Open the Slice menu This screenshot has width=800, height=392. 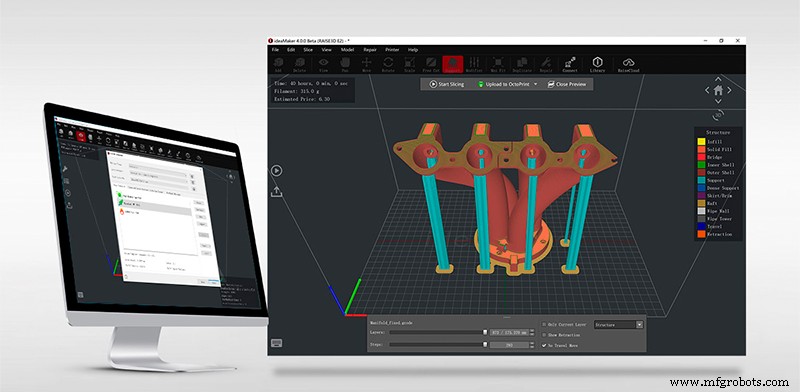(308, 50)
